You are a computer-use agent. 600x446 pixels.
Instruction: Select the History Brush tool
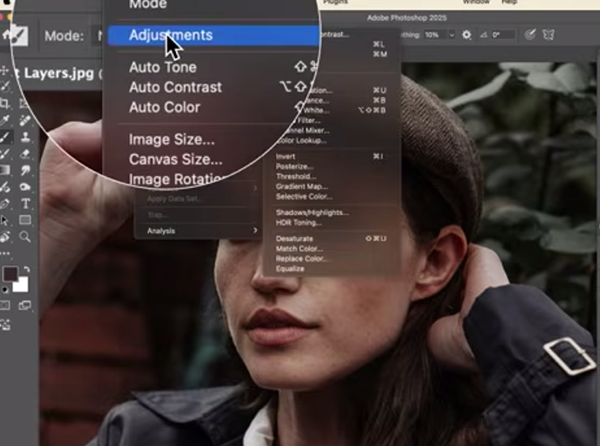pos(5,154)
